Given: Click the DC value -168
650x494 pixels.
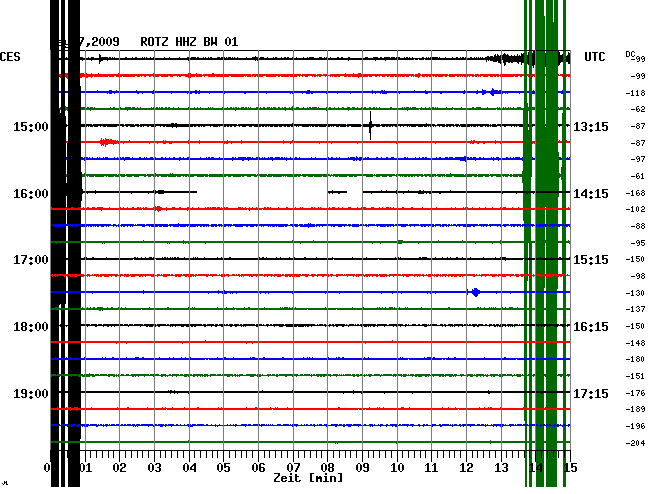Looking at the screenshot, I should tap(635, 193).
